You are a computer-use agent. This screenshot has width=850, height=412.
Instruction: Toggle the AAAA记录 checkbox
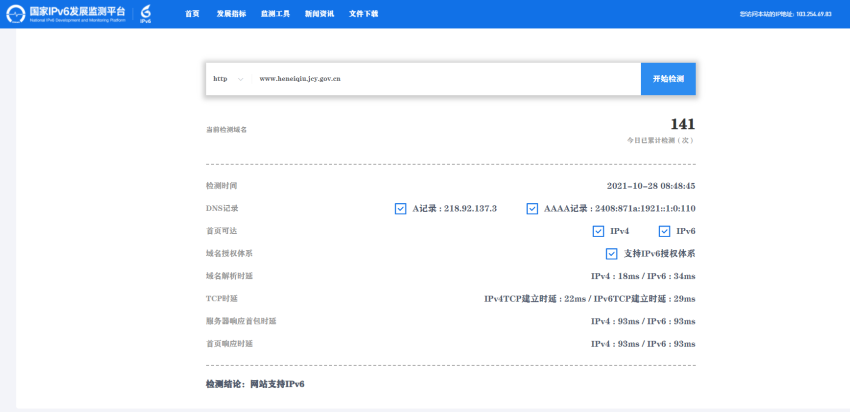click(532, 209)
